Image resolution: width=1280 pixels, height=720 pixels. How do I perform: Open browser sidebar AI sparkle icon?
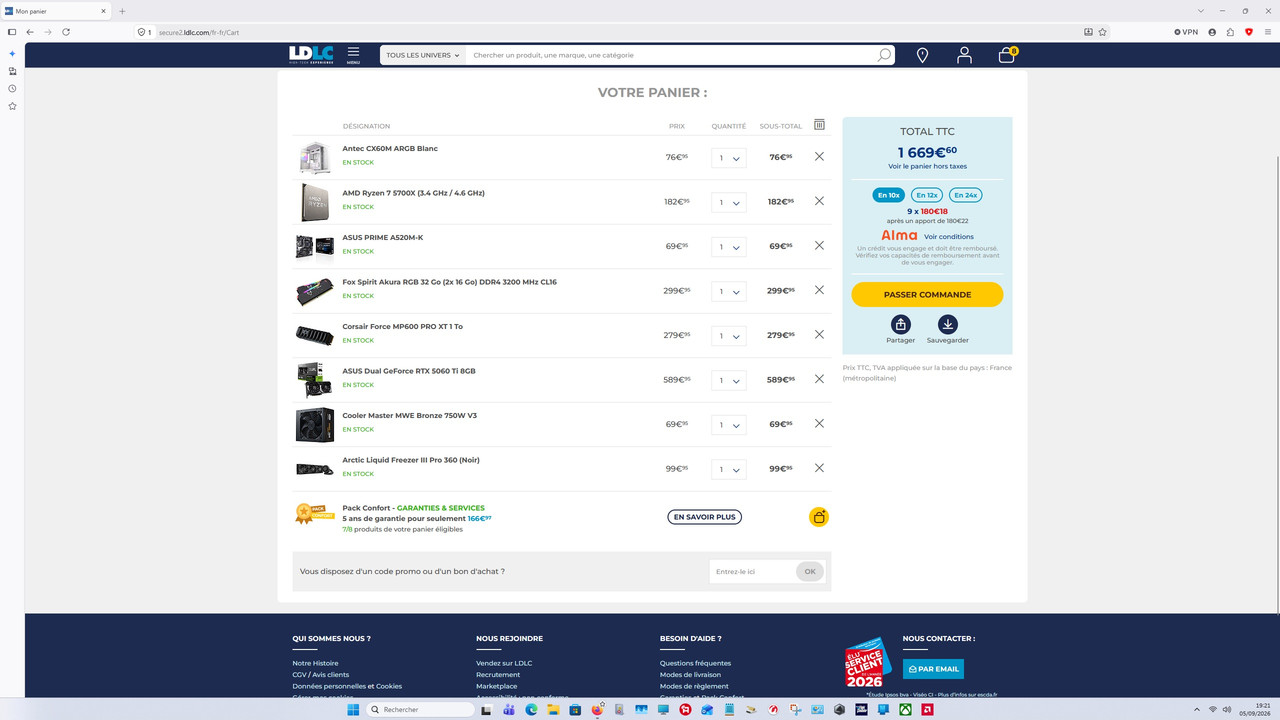click(12, 54)
